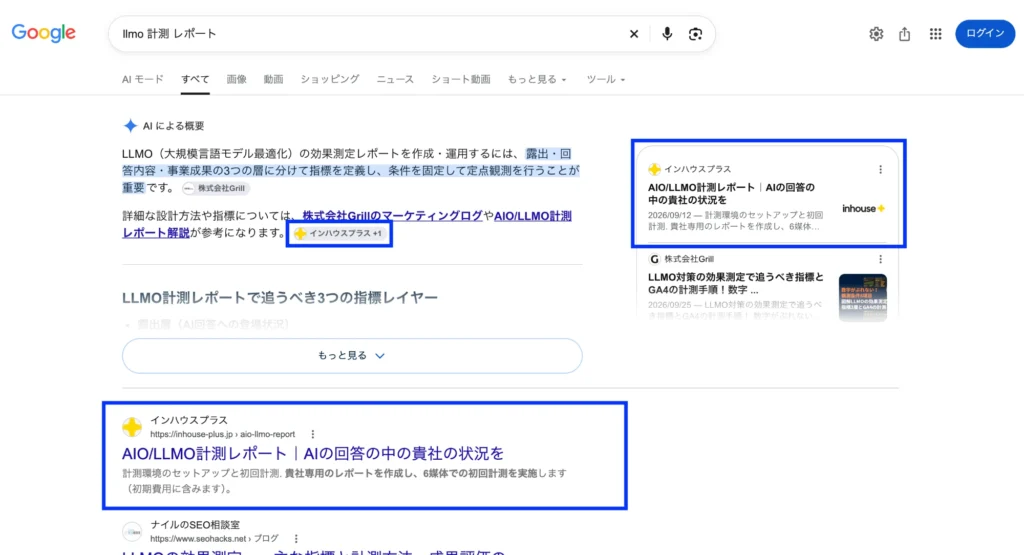Go to the ニュース tab
This screenshot has width=1024, height=555.
pos(395,79)
